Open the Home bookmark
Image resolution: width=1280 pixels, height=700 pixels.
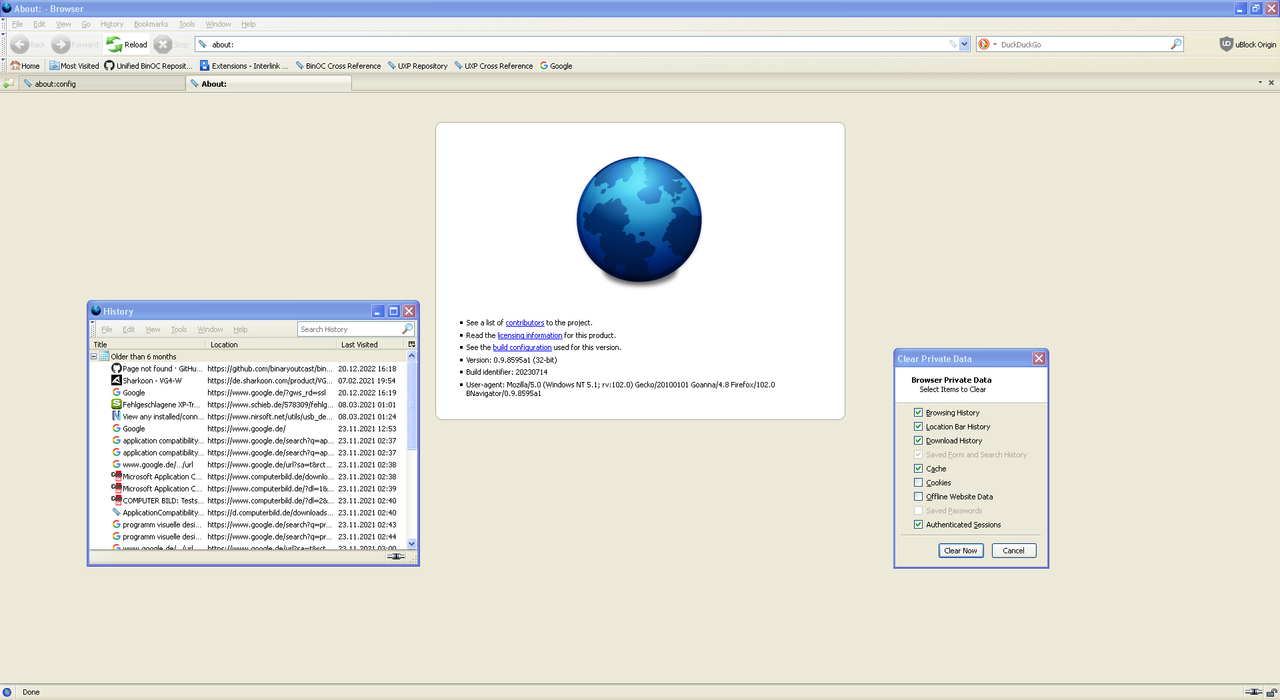pos(25,66)
